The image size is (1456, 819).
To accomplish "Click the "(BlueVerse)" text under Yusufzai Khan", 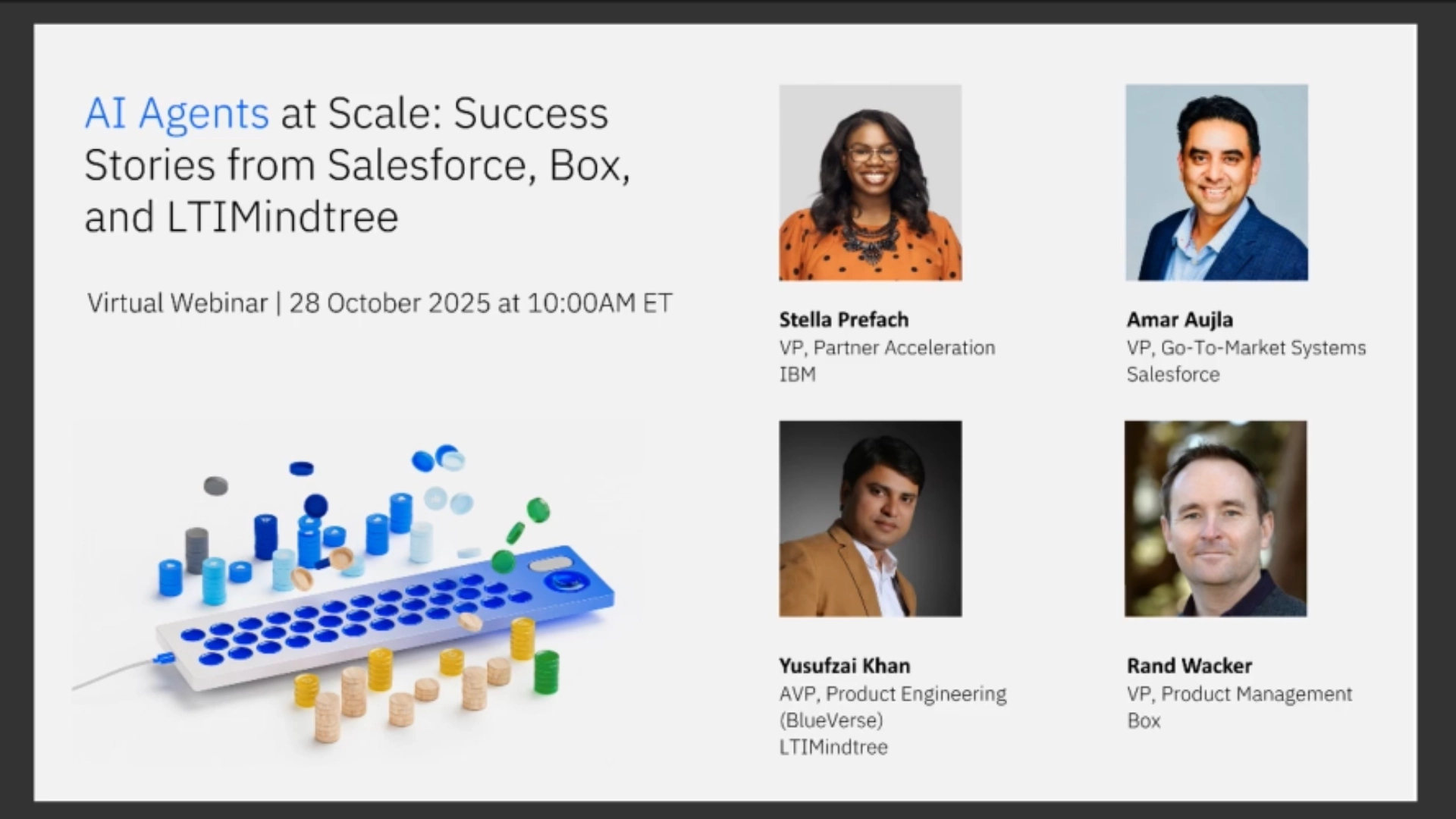I will [830, 720].
